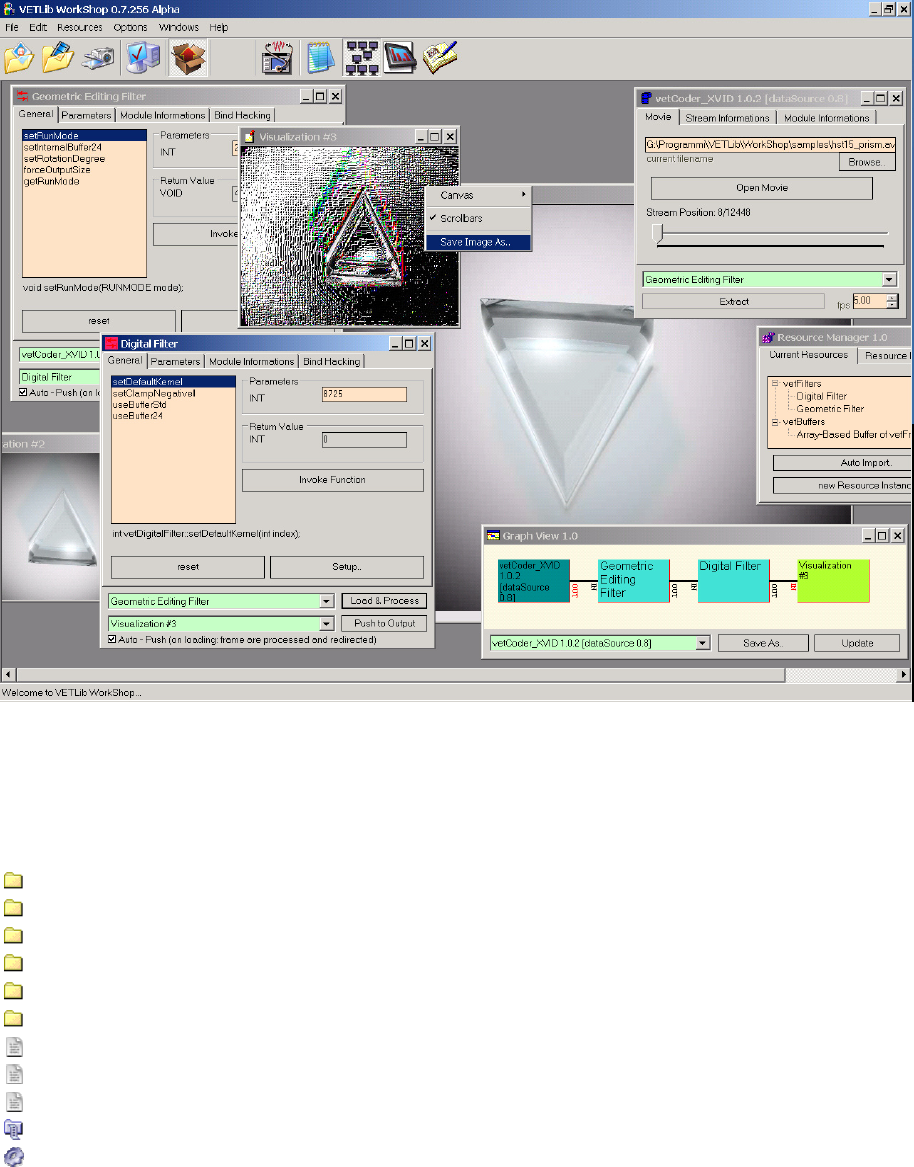The image size is (914, 1167).
Task: Click the Auto Import.. button
Action: [843, 463]
